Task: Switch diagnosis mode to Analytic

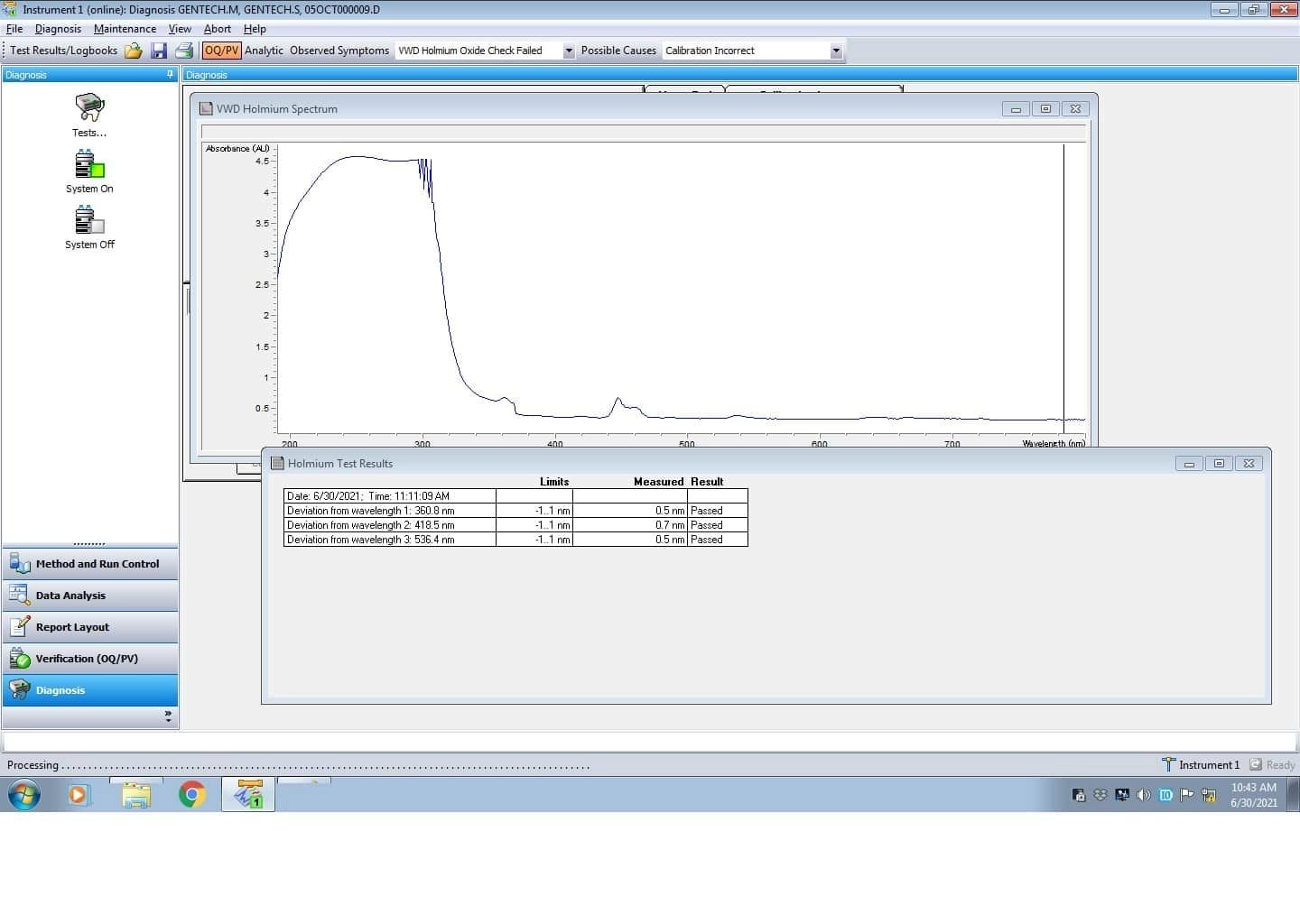Action: [263, 51]
